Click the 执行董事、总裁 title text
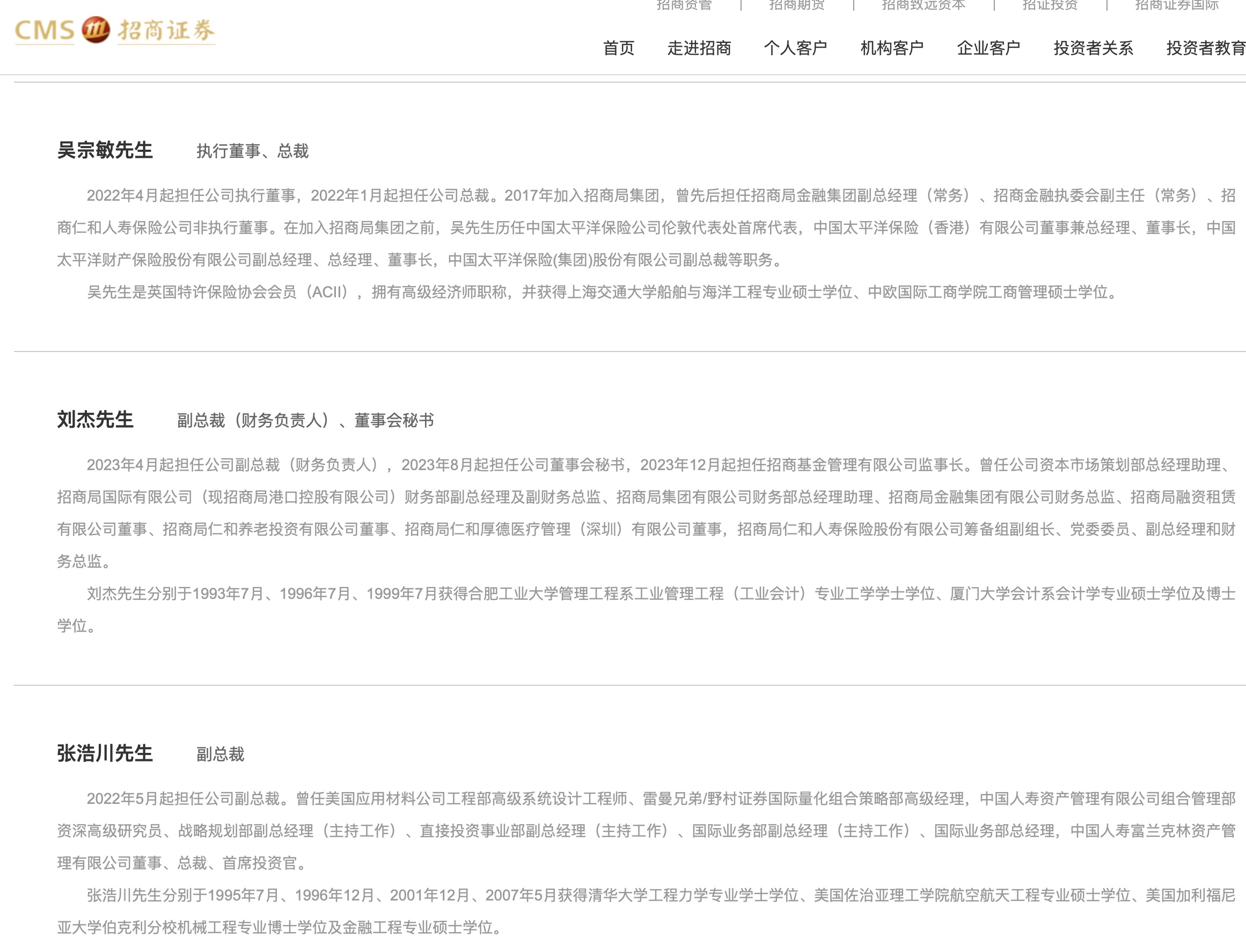Image resolution: width=1246 pixels, height=952 pixels. click(x=252, y=151)
